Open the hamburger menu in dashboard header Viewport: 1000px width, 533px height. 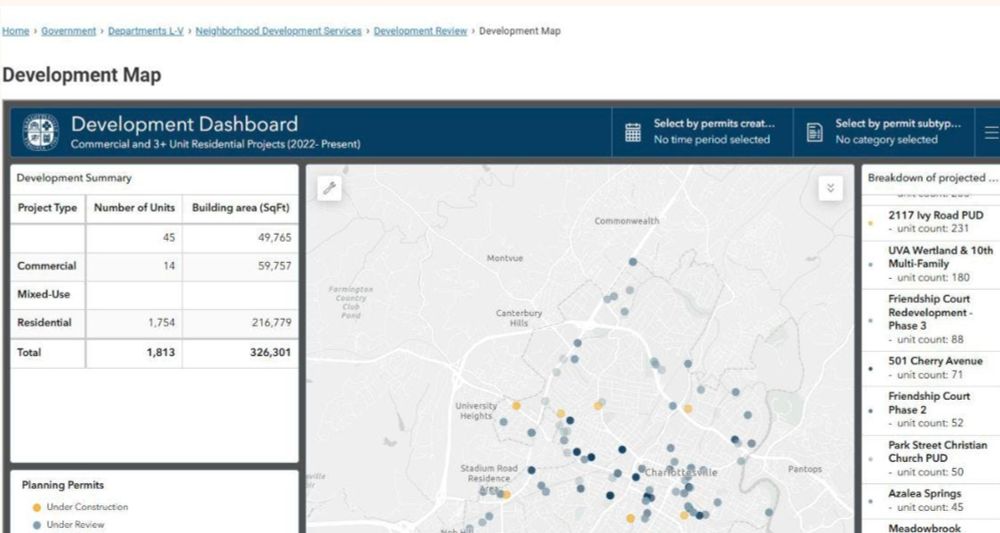tap(992, 132)
